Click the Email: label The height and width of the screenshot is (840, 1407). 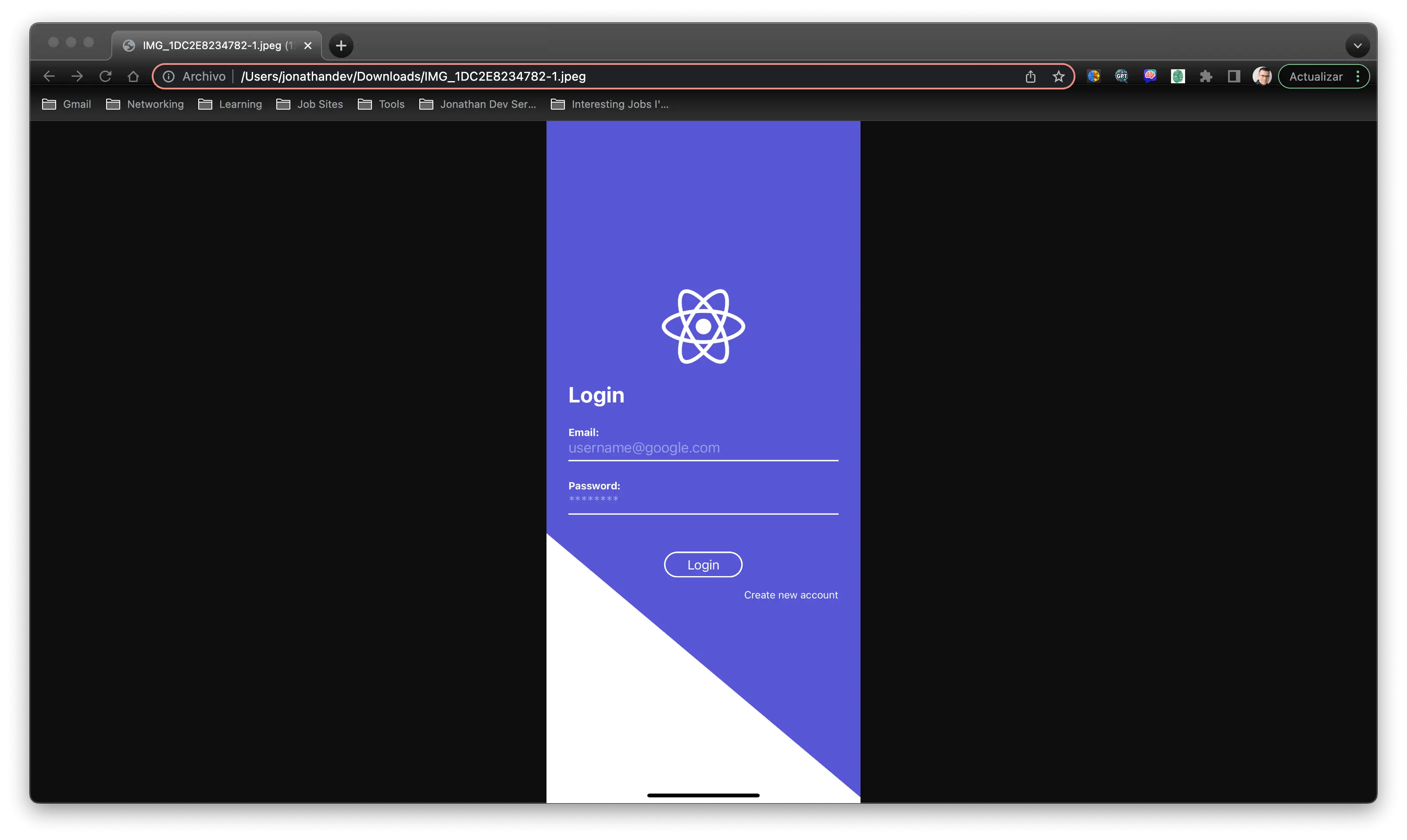click(583, 432)
